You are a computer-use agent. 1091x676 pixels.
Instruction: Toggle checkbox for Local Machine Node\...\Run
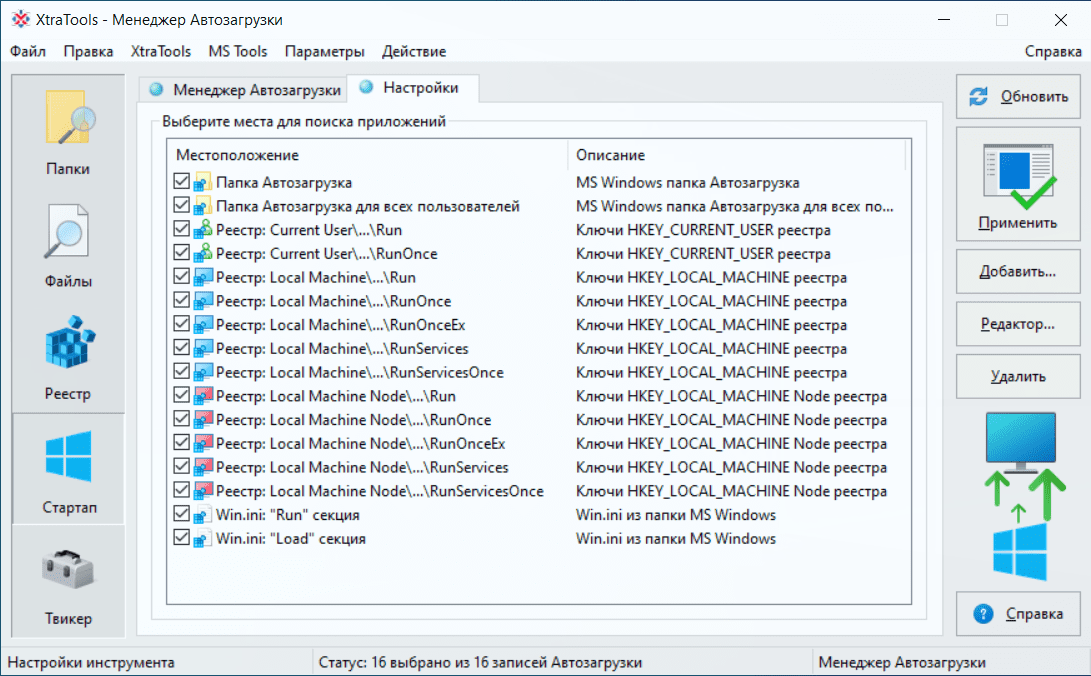(181, 395)
